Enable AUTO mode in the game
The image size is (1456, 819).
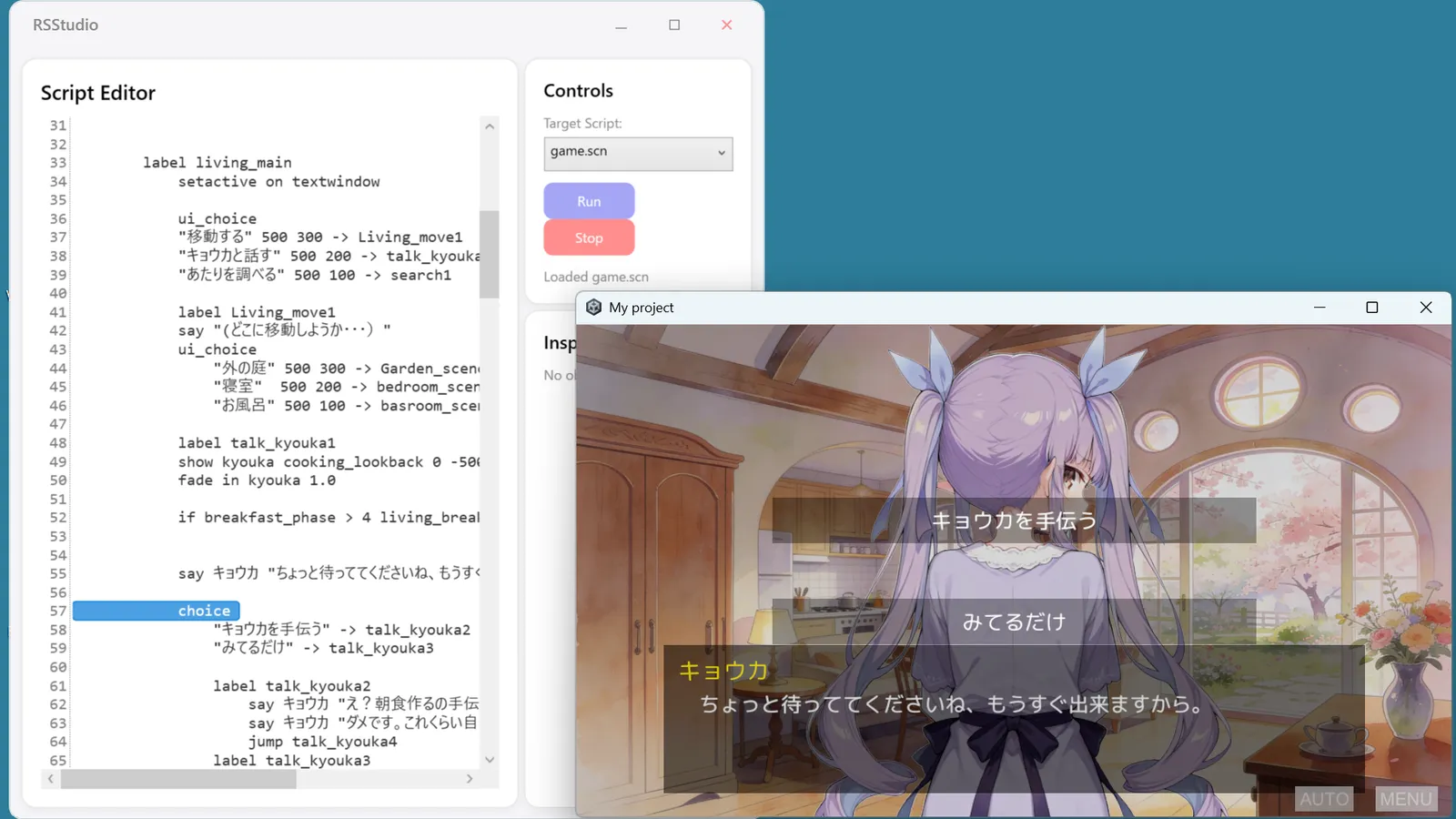click(x=1324, y=799)
